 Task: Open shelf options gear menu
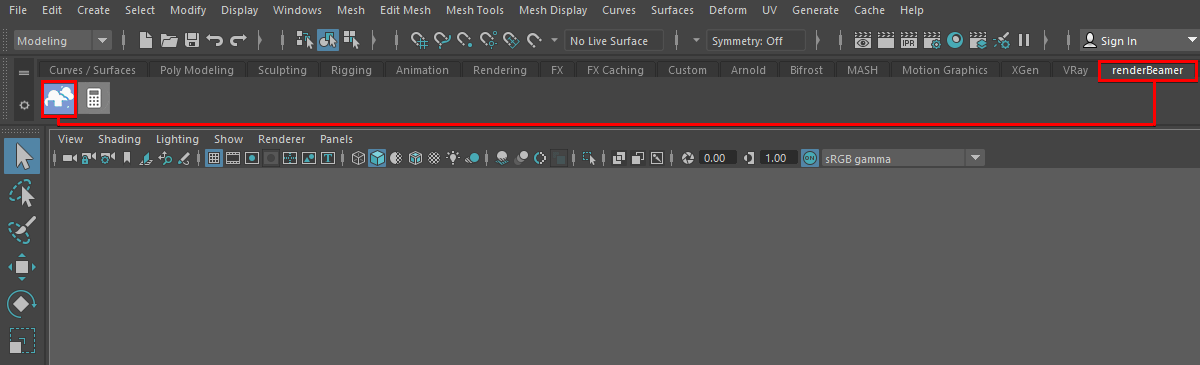pyautogui.click(x=24, y=105)
